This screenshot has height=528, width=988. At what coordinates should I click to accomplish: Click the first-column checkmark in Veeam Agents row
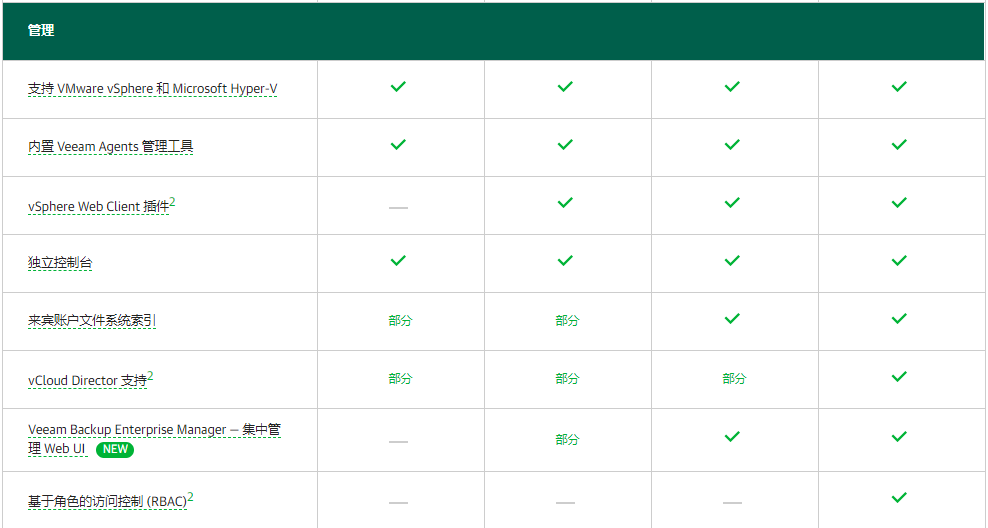(398, 145)
